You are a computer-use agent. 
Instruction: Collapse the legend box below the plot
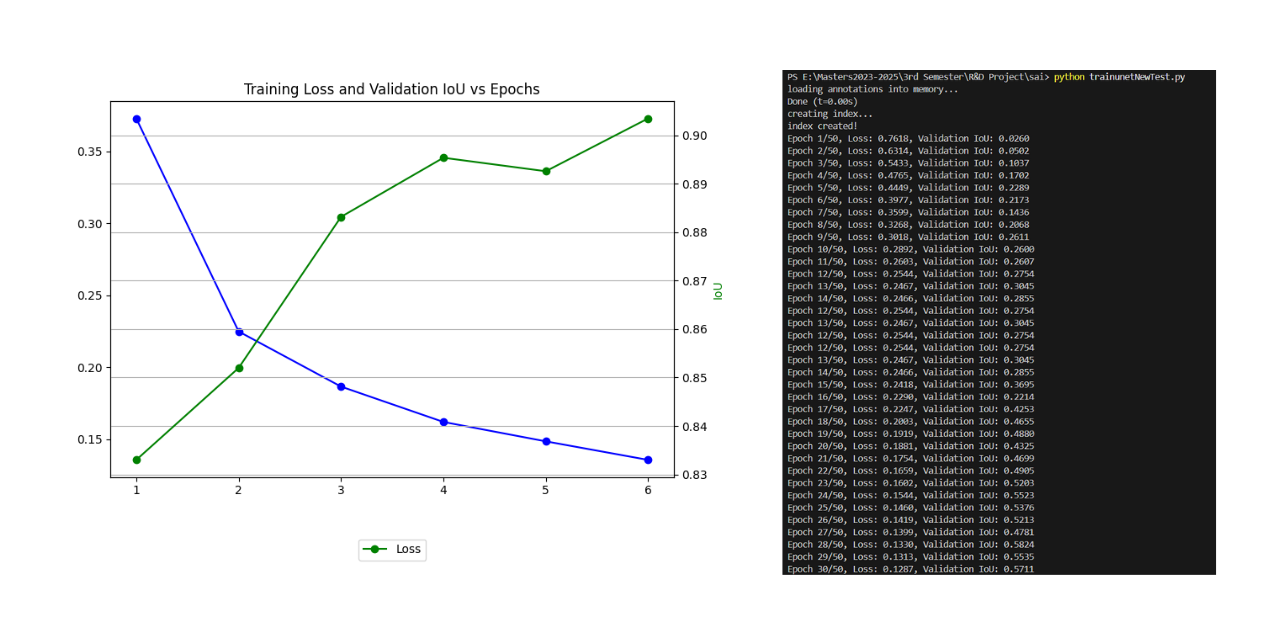pyautogui.click(x=392, y=549)
